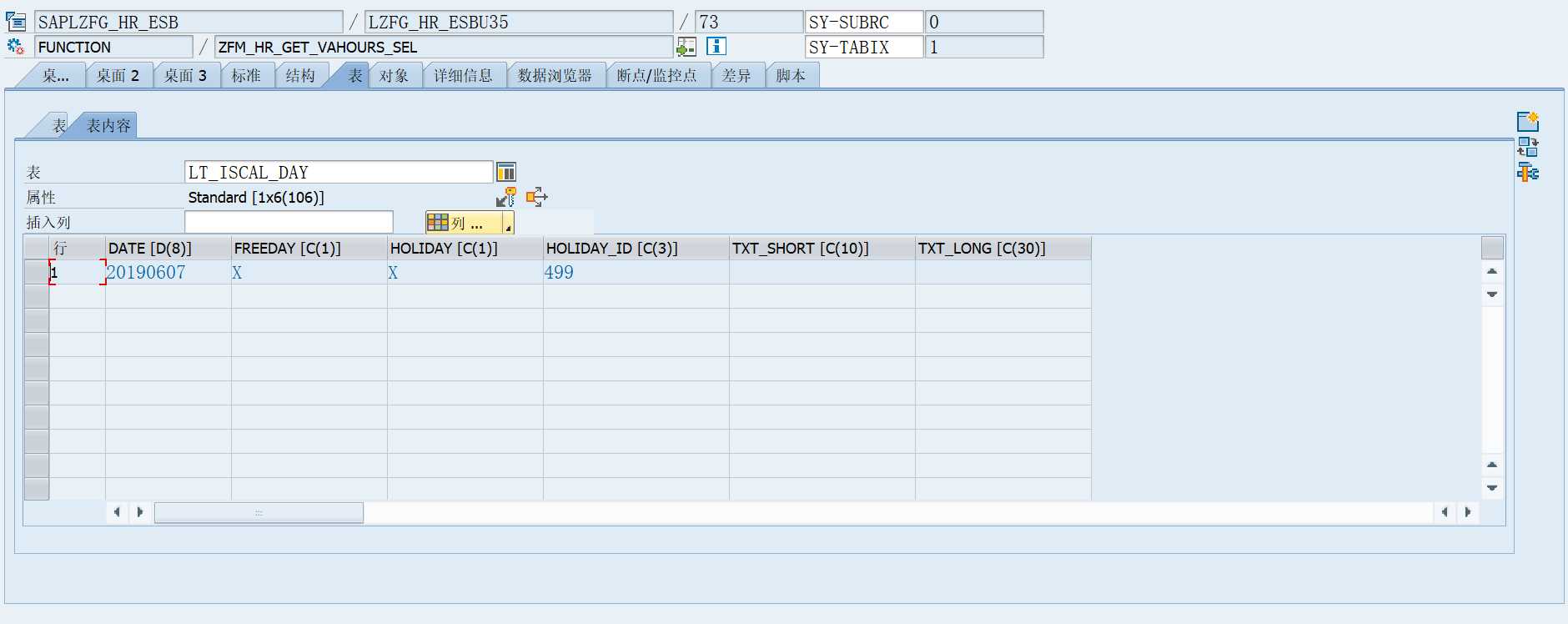This screenshot has height=624, width=1568.
Task: Click the line number field showing 73
Action: [749, 22]
